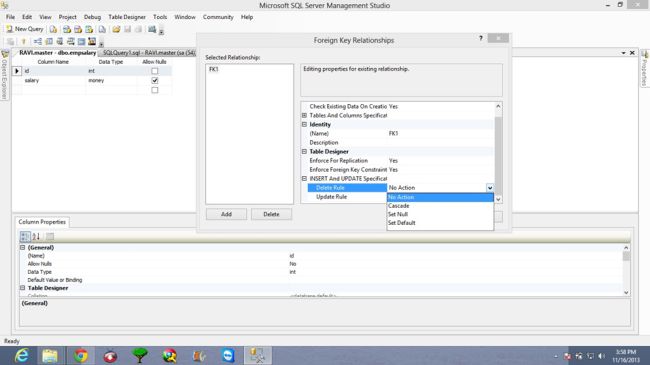Click the Manage Fulltext Index icon
This screenshot has width=650, height=365.
(x=60, y=41)
